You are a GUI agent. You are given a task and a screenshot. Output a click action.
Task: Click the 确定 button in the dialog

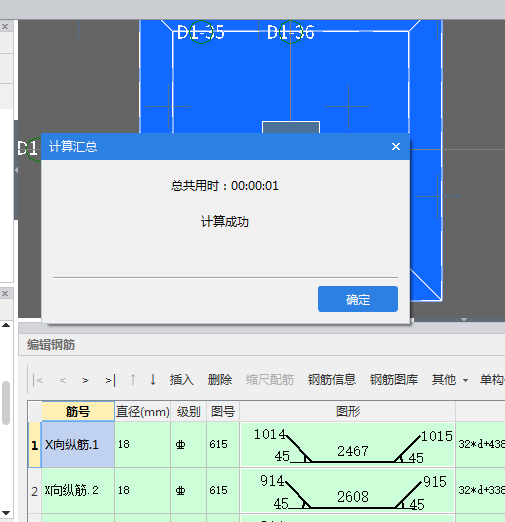pos(358,299)
